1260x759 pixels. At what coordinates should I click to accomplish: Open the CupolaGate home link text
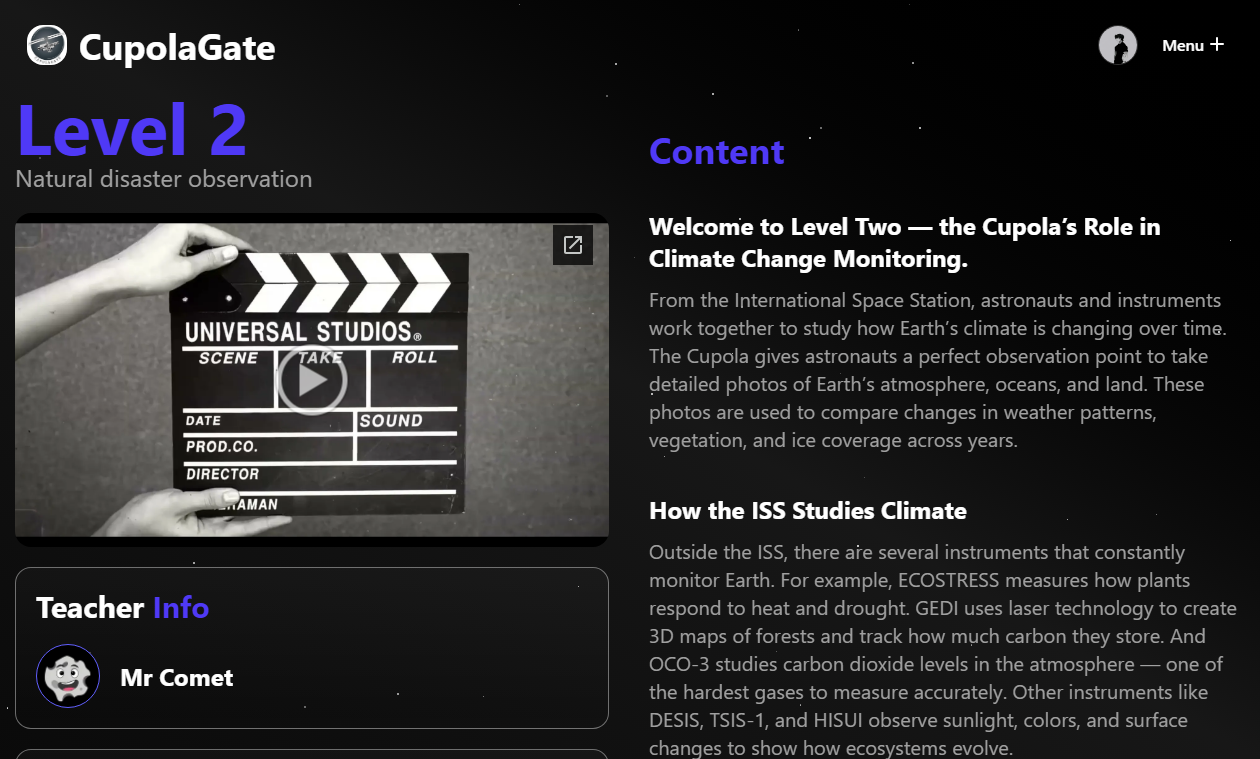[x=177, y=47]
